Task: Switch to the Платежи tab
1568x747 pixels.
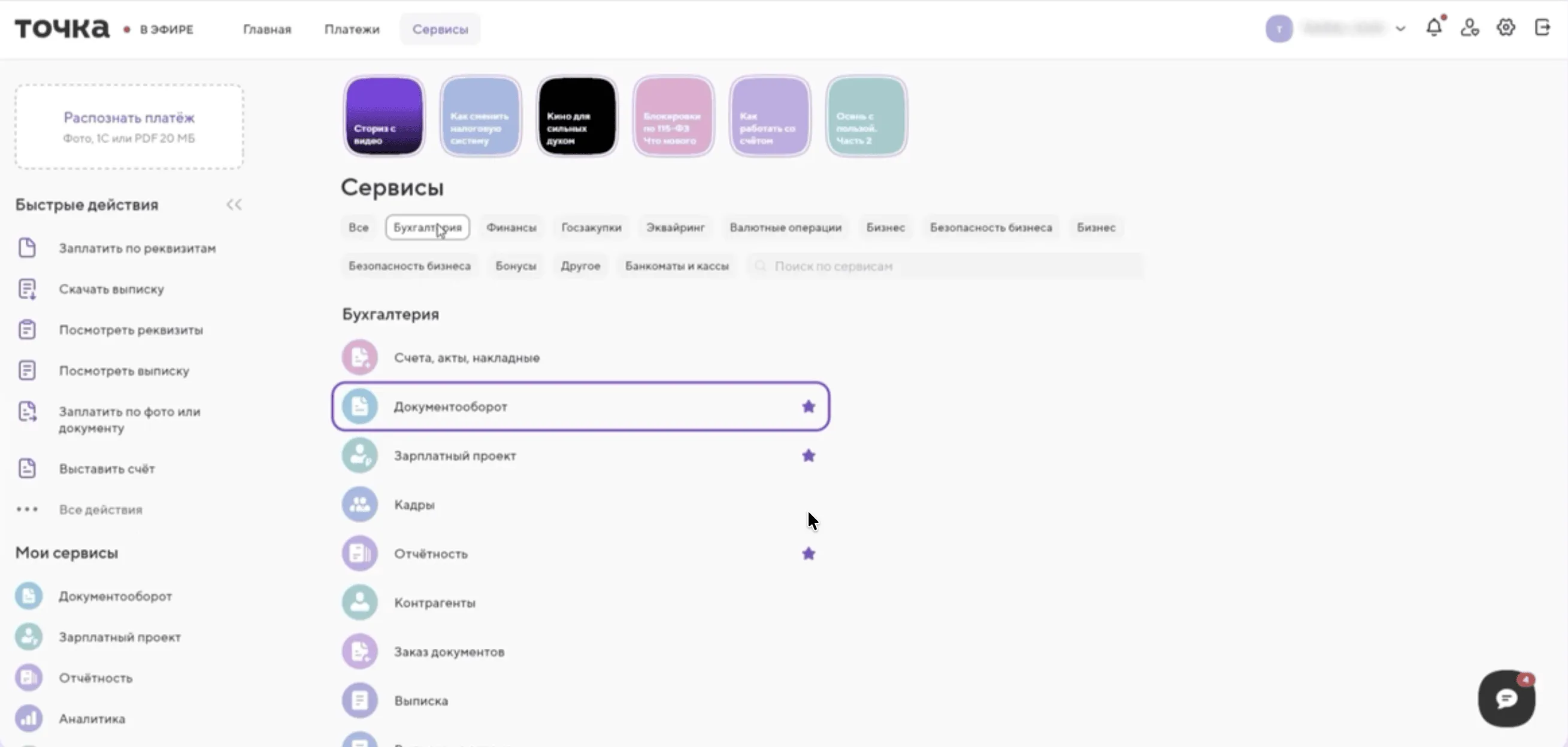Action: [352, 29]
